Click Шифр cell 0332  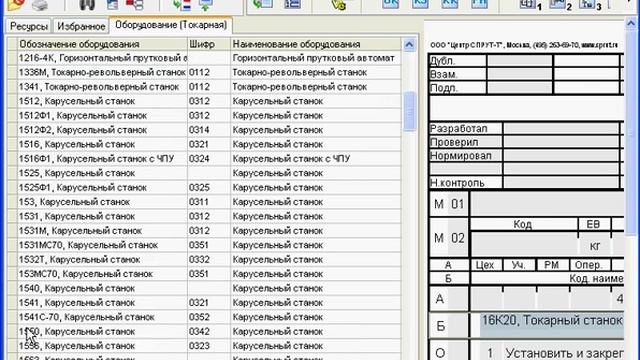[209, 259]
